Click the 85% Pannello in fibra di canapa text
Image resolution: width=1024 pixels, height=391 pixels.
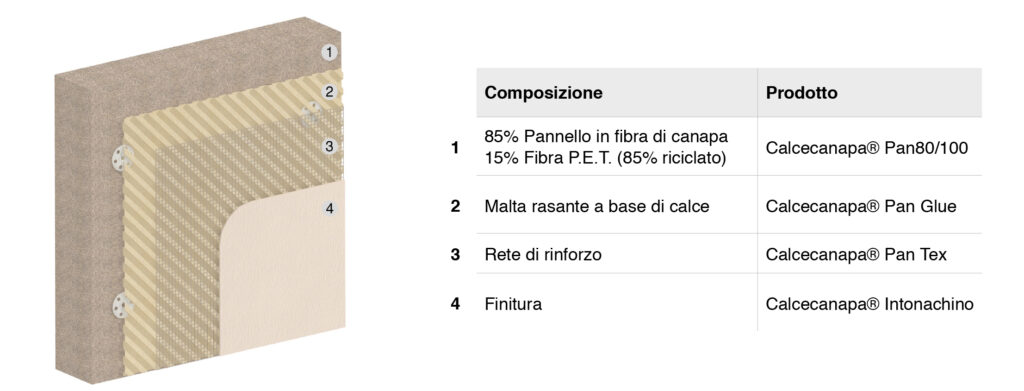point(606,136)
